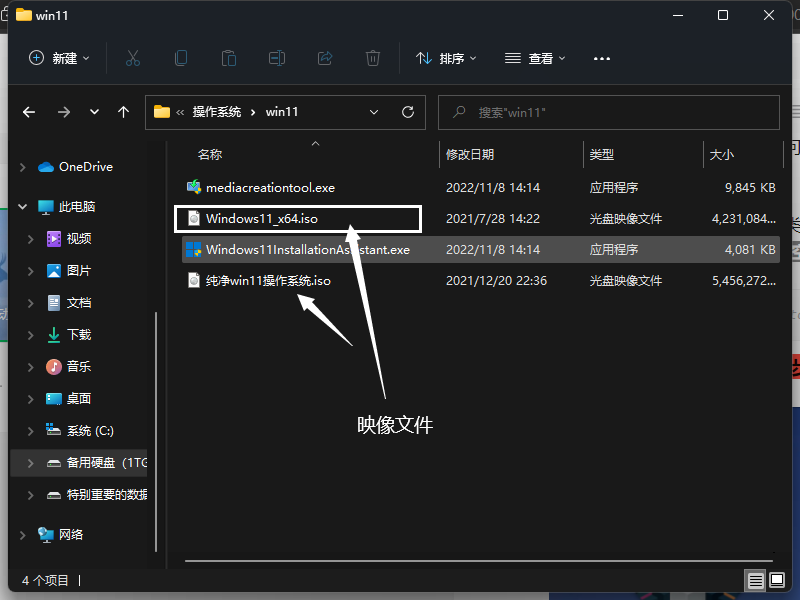Go forward with the right arrow
The image size is (800, 600).
[x=64, y=112]
